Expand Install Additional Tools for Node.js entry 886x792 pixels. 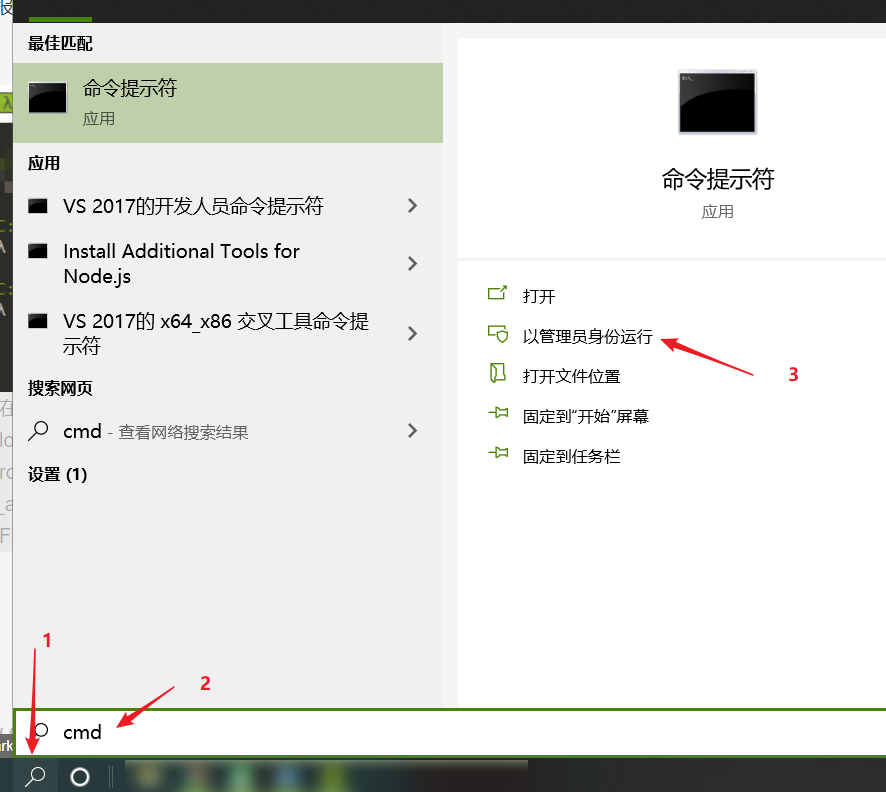coord(412,263)
